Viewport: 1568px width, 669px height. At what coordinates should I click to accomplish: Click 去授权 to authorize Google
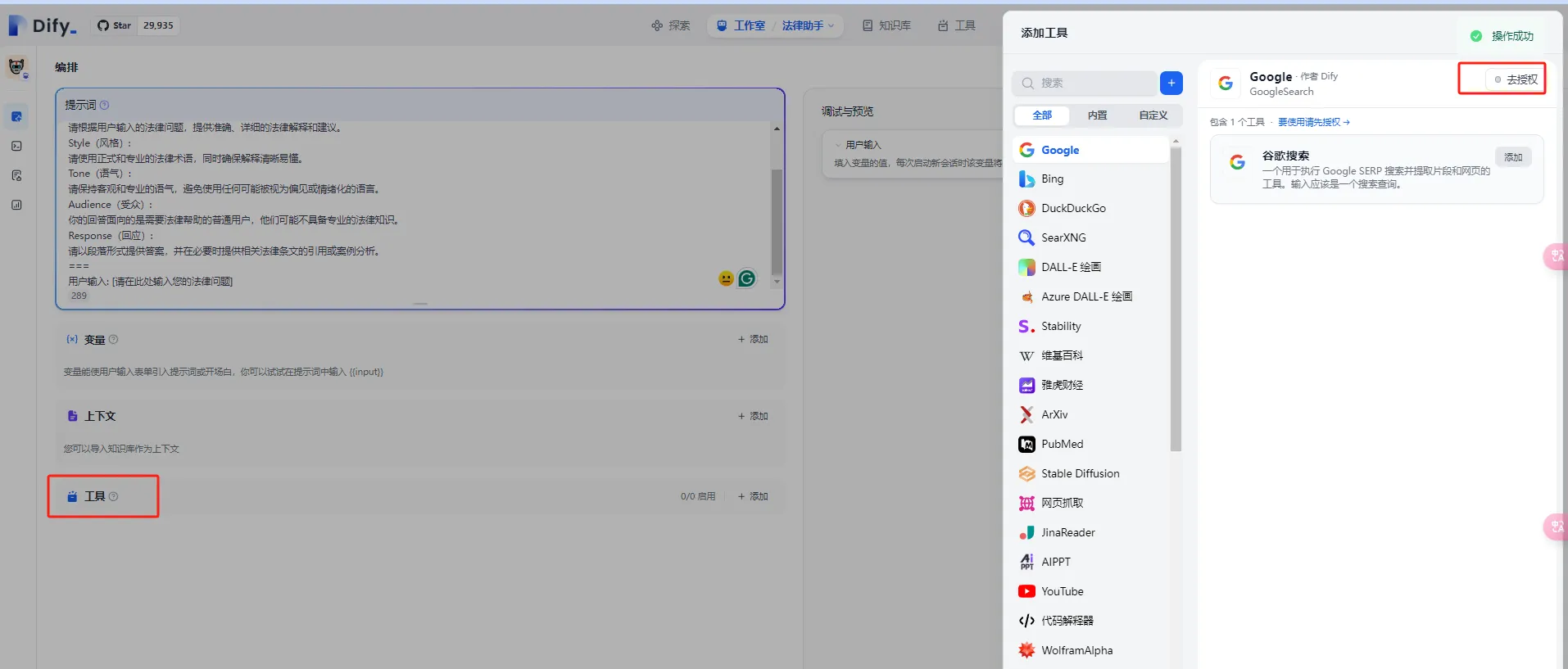click(1516, 79)
